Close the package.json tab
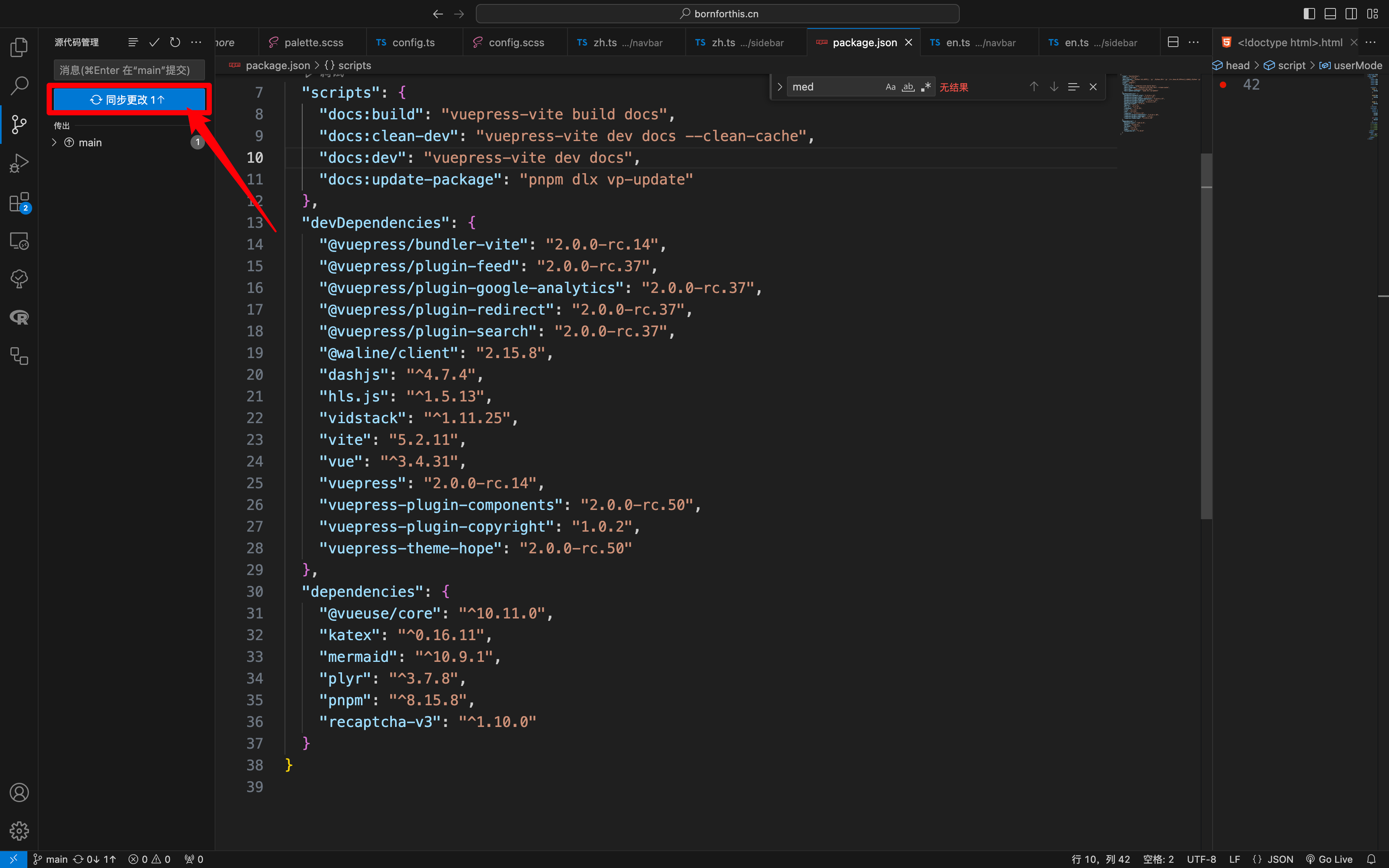1389x868 pixels. (909, 43)
